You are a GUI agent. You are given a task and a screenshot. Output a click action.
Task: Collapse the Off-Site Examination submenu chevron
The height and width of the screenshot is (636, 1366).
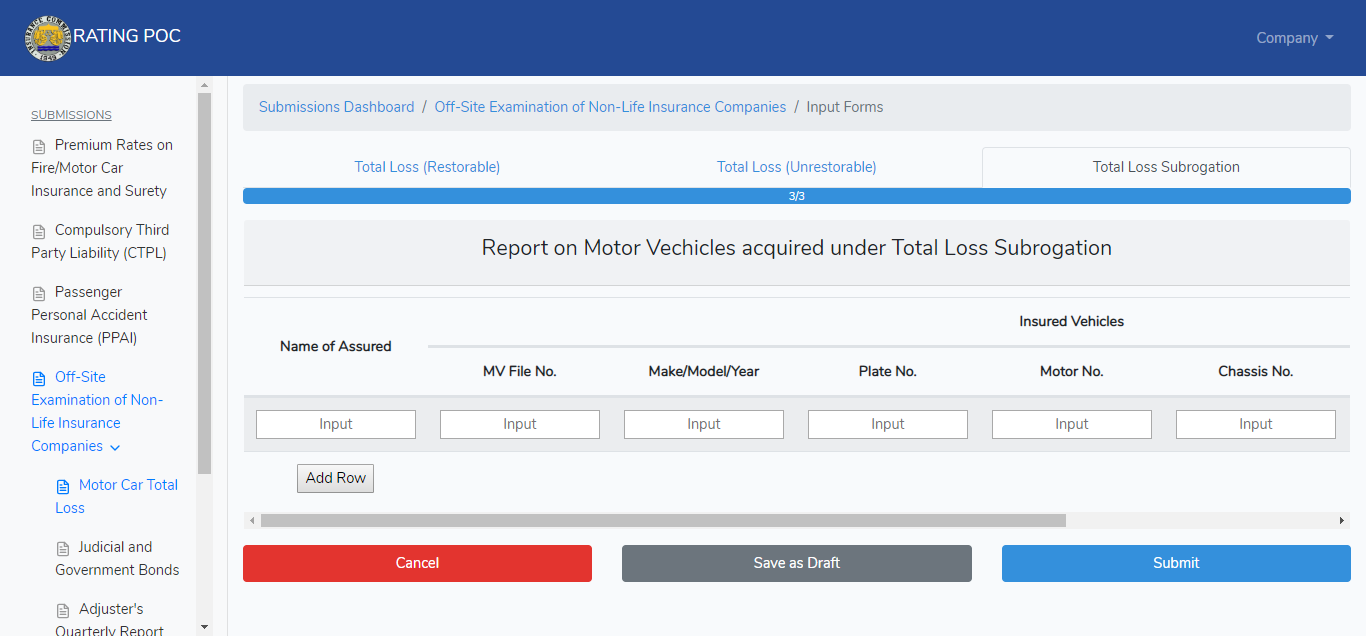[115, 448]
